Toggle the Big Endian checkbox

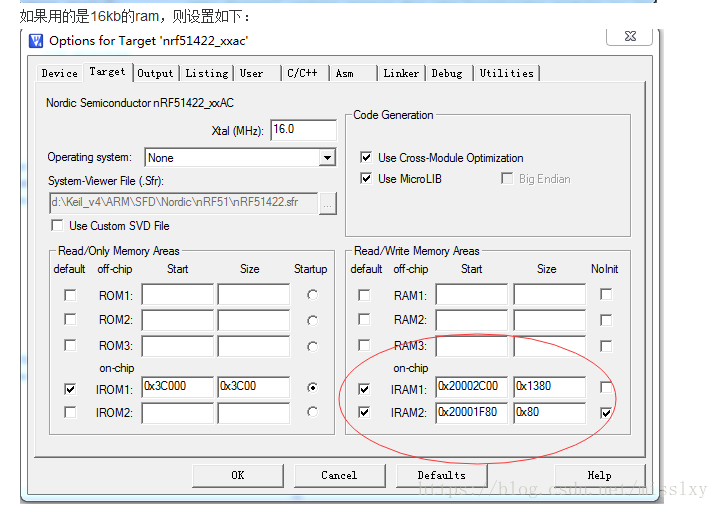(507, 178)
